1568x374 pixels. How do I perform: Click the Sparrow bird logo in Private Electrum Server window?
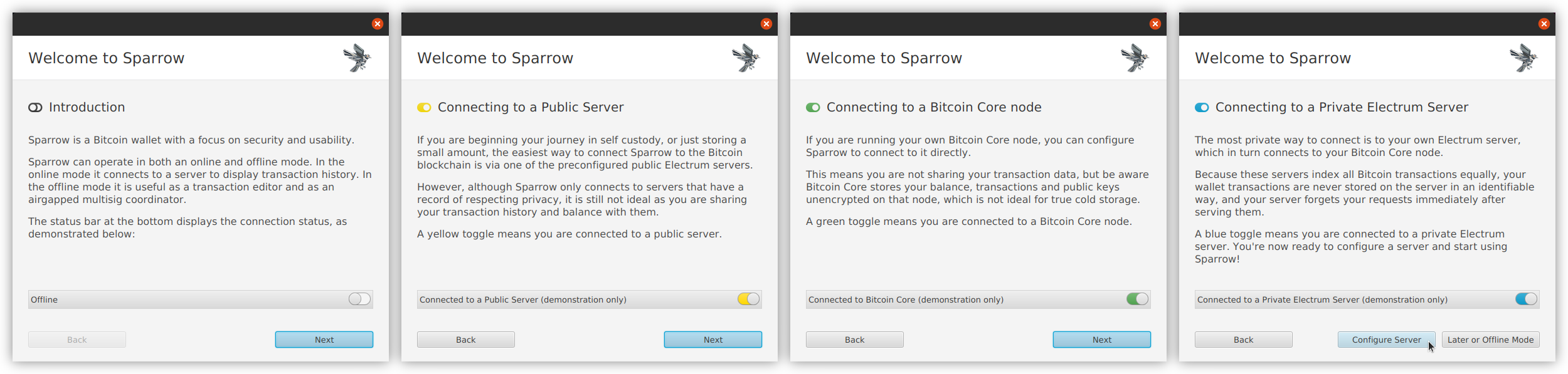pyautogui.click(x=1523, y=58)
